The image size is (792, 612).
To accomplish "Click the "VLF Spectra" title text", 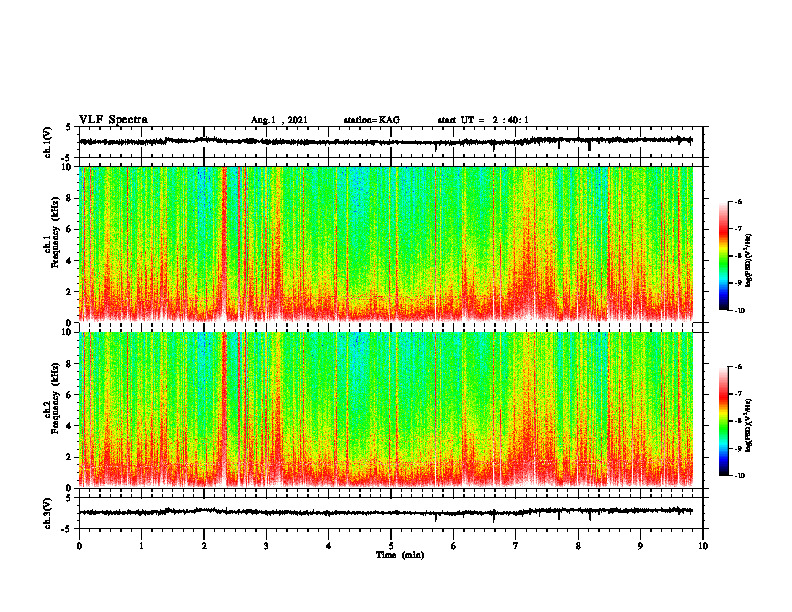I will (x=113, y=120).
